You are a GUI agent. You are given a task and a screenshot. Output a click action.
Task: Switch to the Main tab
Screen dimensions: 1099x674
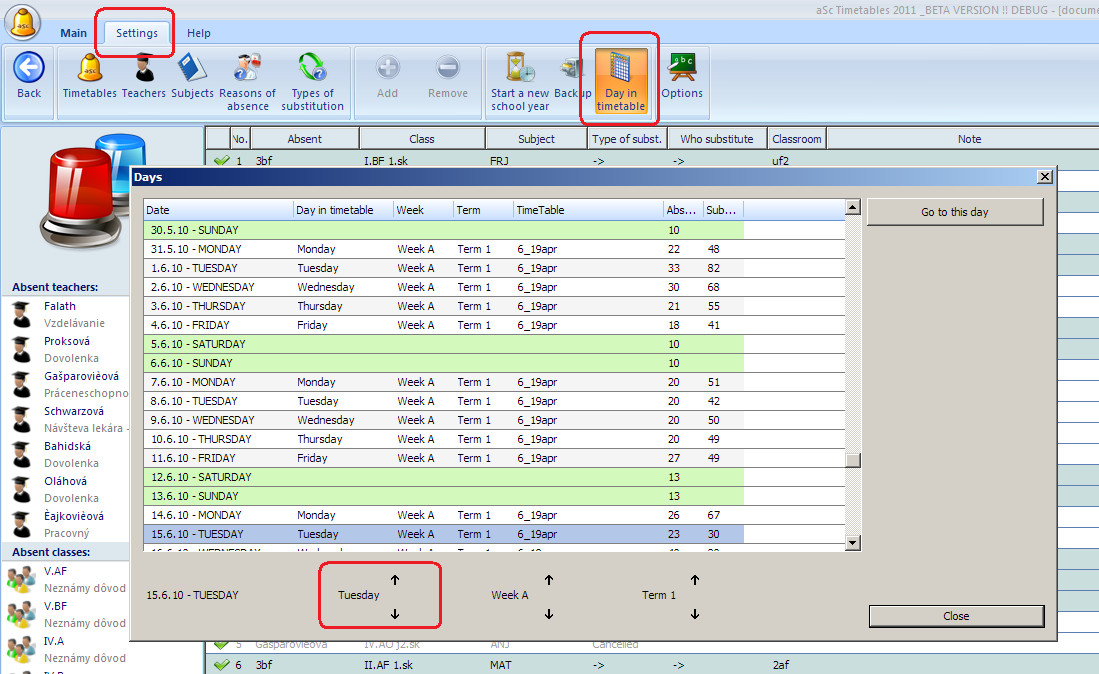(x=73, y=33)
